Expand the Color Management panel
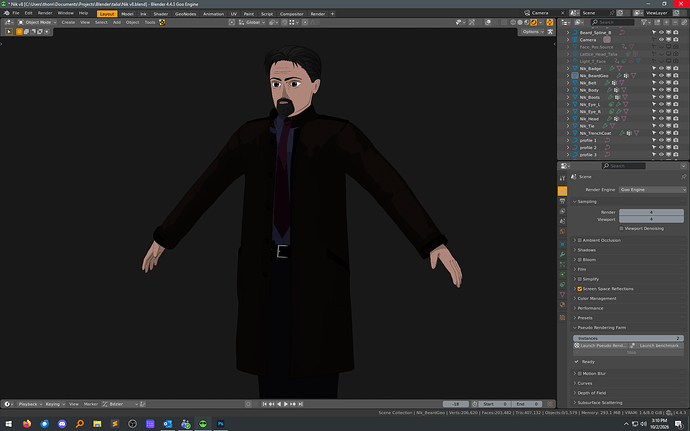The image size is (690, 431). click(597, 298)
